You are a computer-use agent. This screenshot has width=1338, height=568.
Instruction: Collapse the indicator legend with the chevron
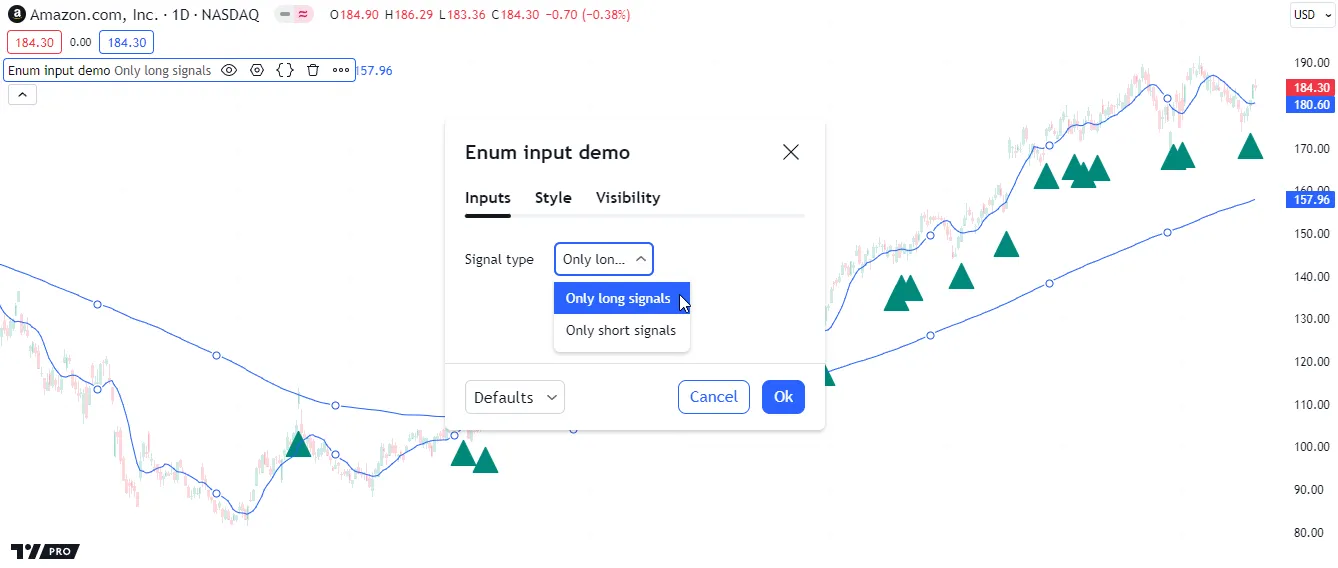pyautogui.click(x=23, y=95)
